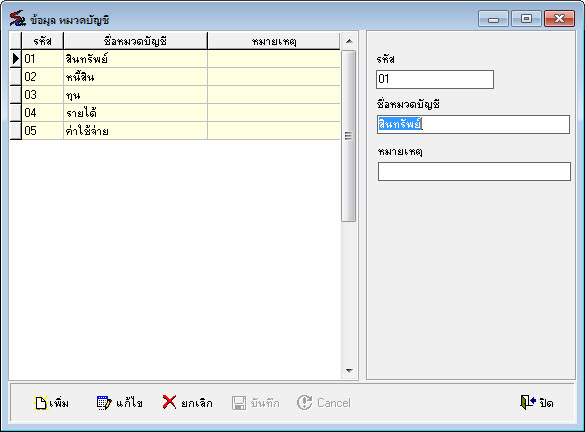Click the vertical scrollbar thumb in grid
The width and height of the screenshot is (585, 432).
tap(348, 136)
